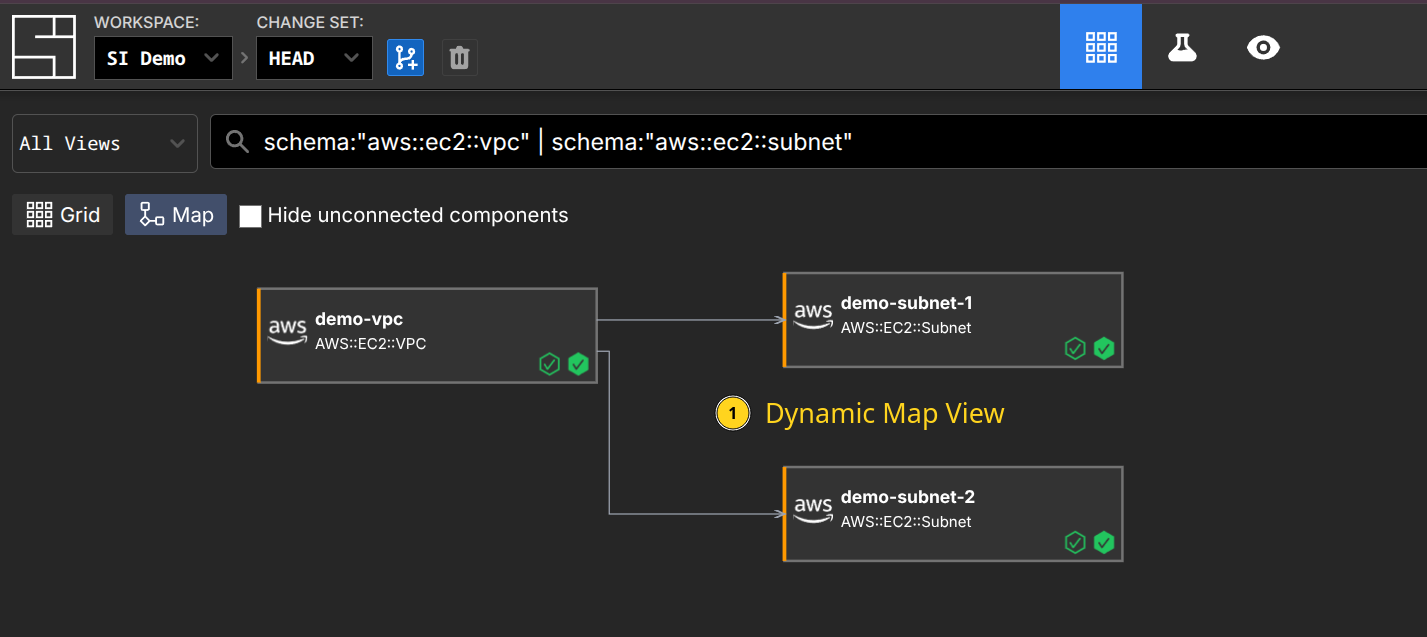Expand the All Views dropdown

pyautogui.click(x=104, y=143)
